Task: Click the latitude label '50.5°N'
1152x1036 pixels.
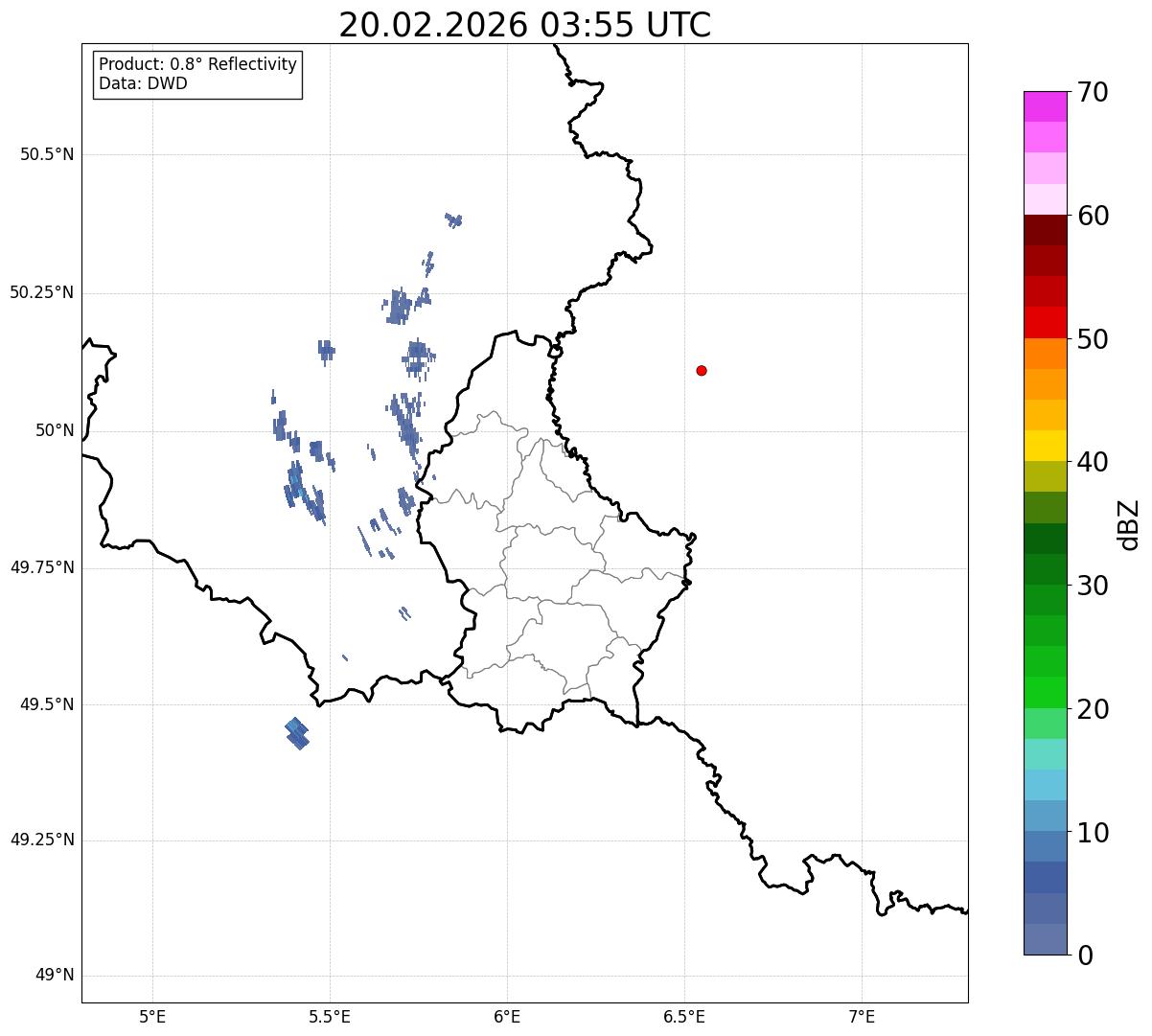Action: pyautogui.click(x=46, y=154)
